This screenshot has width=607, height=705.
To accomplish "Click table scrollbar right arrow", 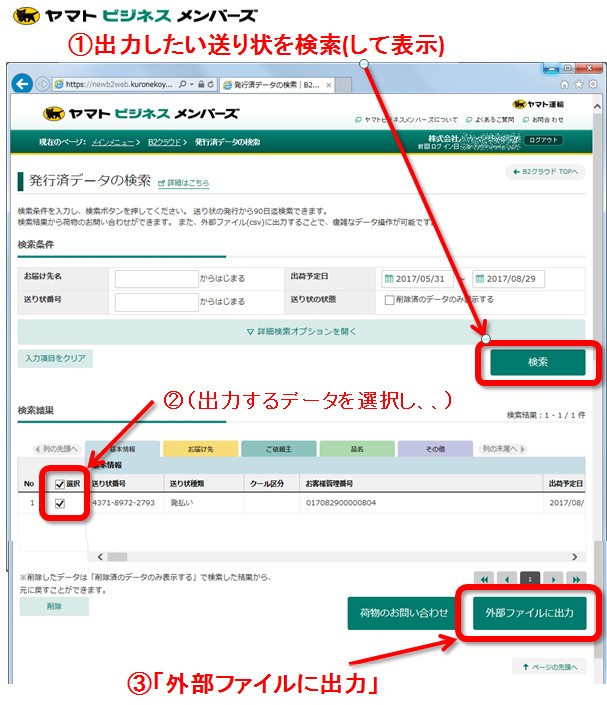I will point(575,557).
